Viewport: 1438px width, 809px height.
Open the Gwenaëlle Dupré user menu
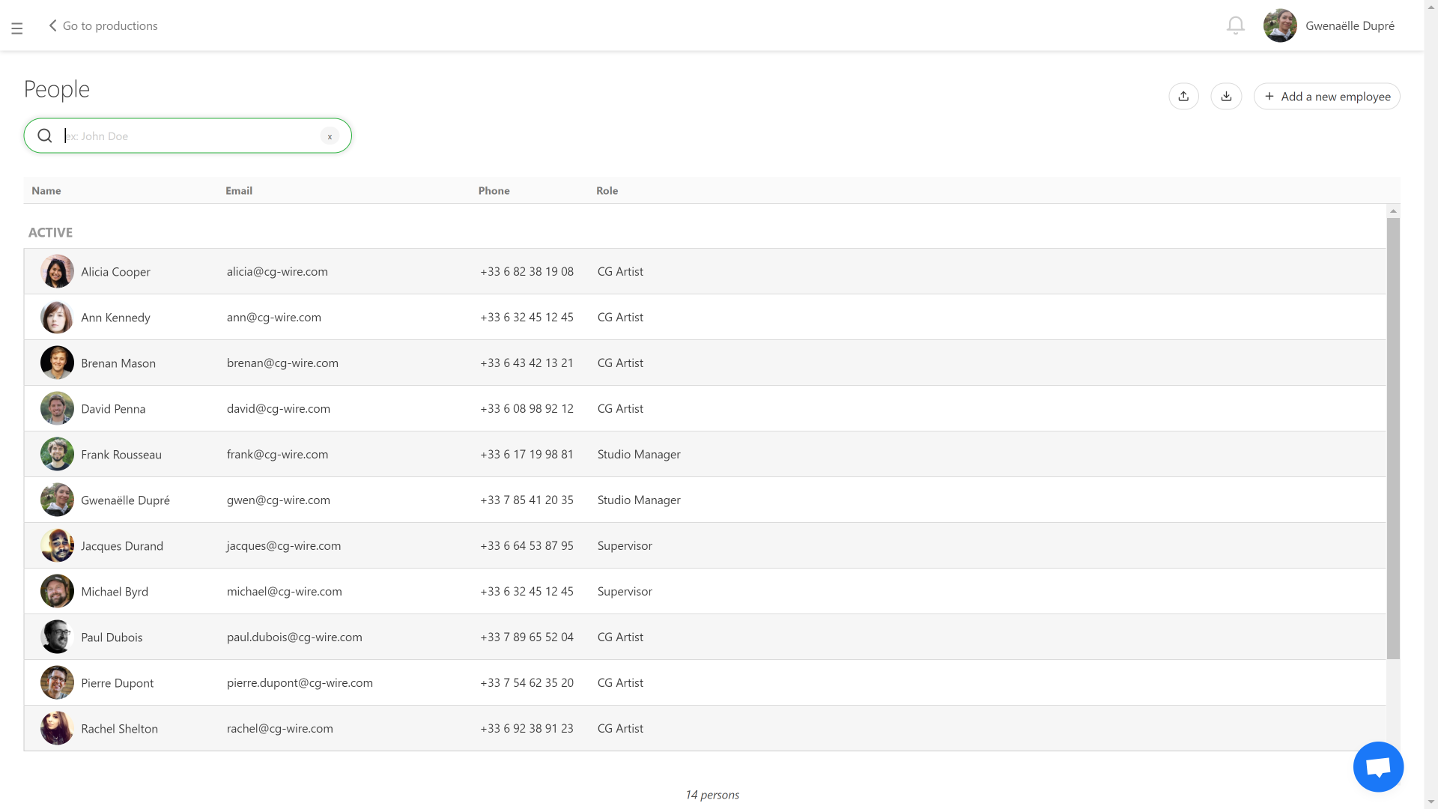(1349, 26)
